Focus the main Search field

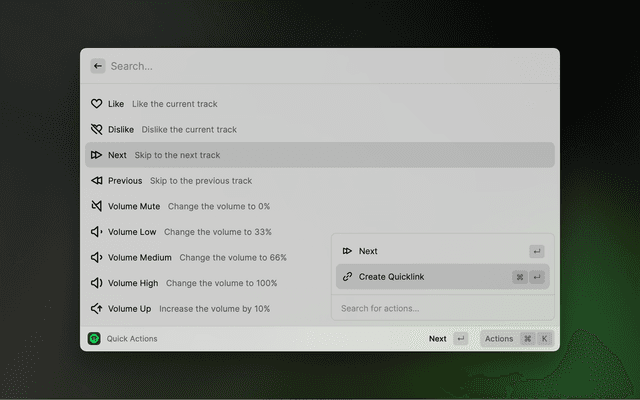(x=320, y=66)
